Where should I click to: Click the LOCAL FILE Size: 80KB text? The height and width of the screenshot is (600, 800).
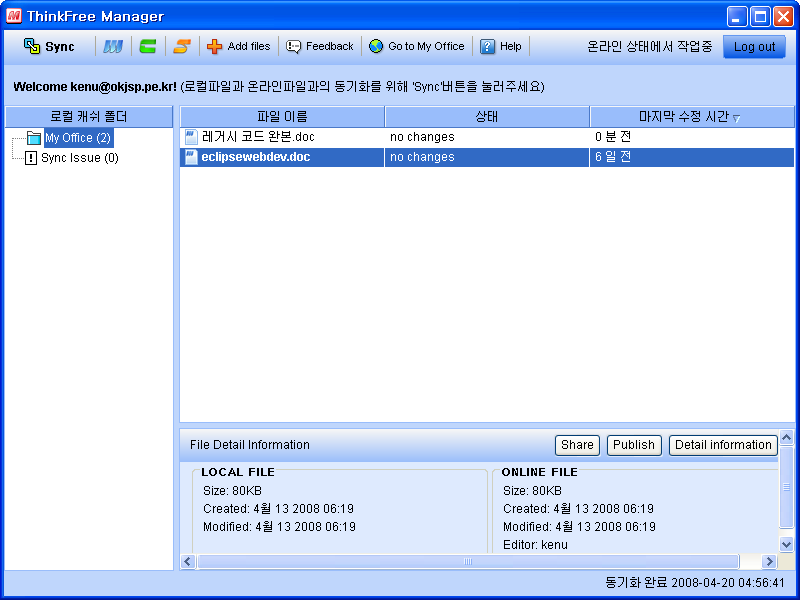tap(232, 491)
